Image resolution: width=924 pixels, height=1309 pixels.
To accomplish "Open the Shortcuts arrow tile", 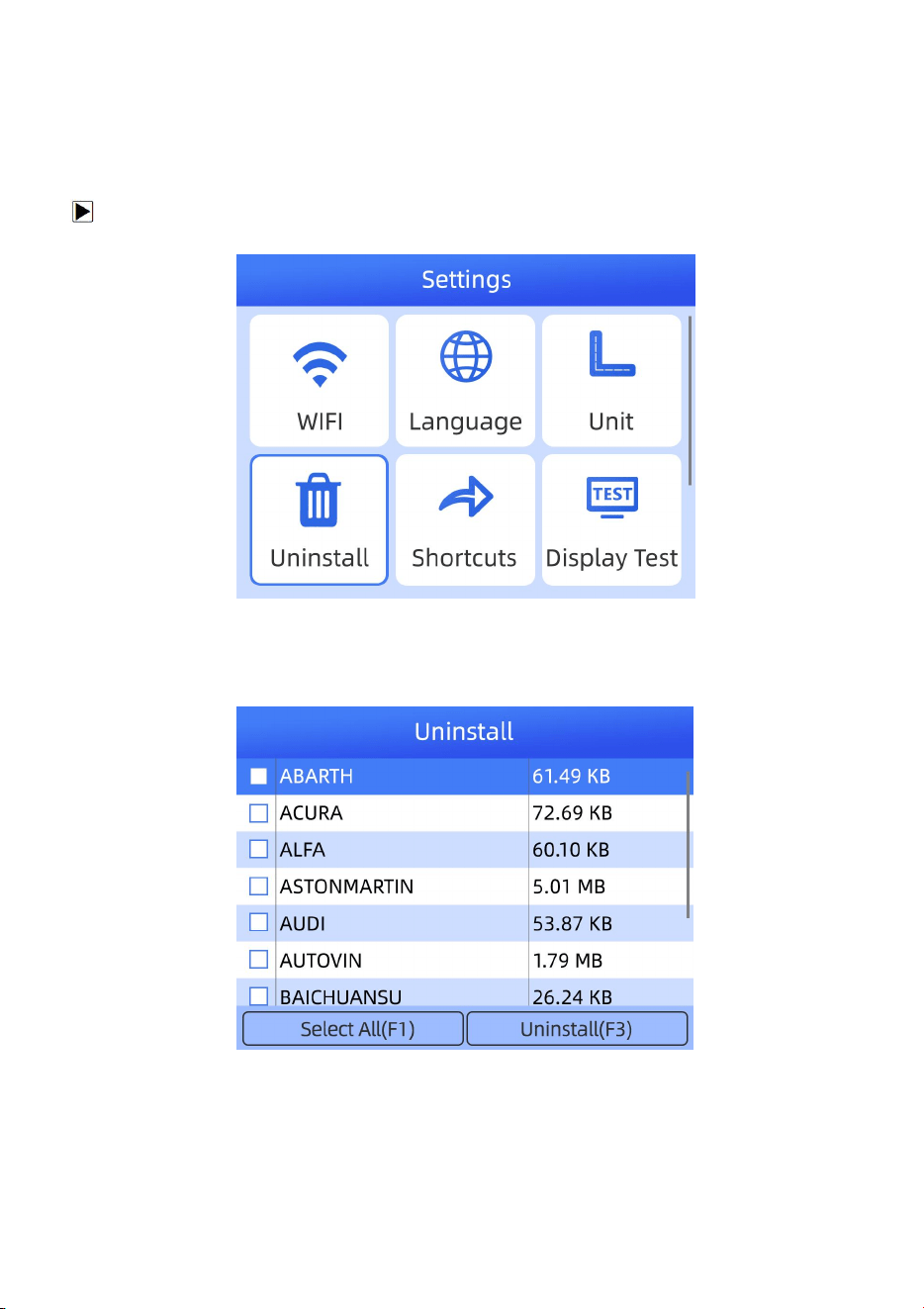I will pyautogui.click(x=465, y=519).
